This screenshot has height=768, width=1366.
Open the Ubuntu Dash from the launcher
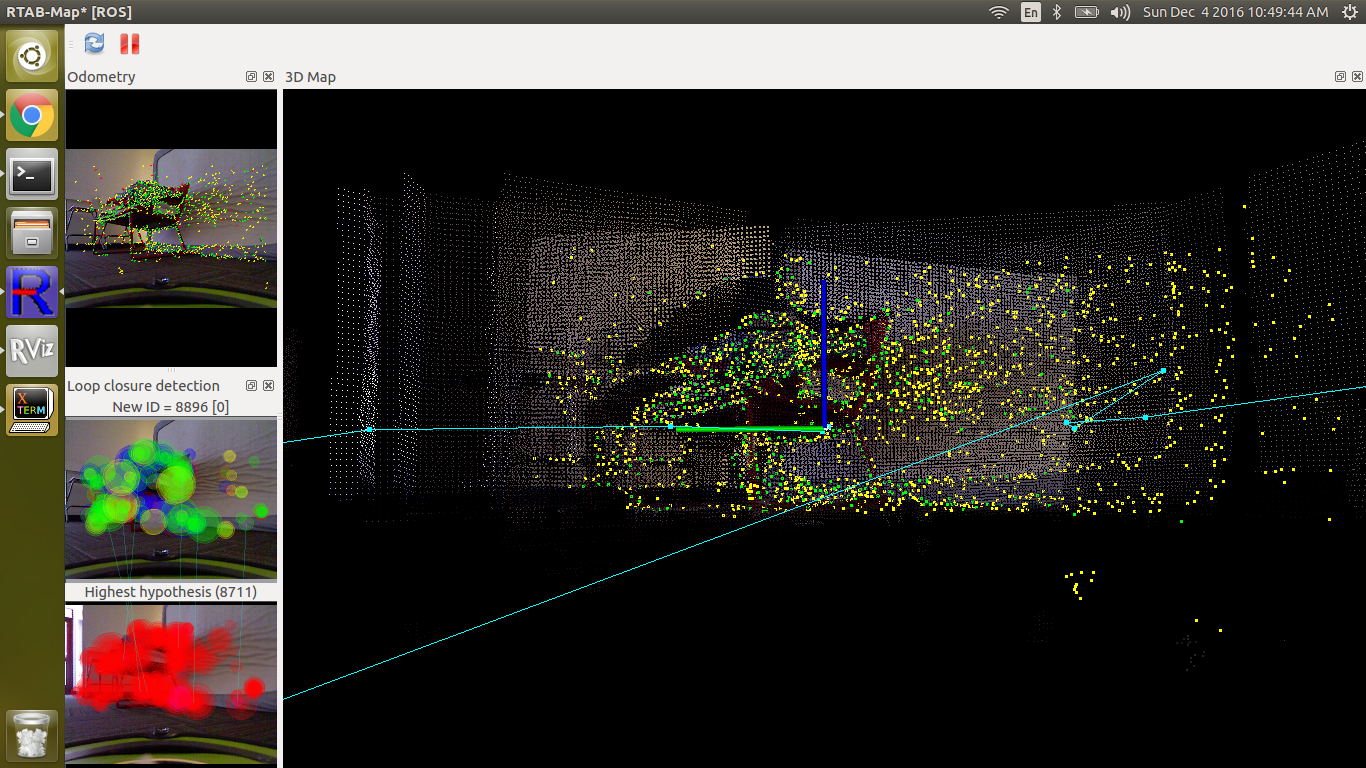[32, 56]
